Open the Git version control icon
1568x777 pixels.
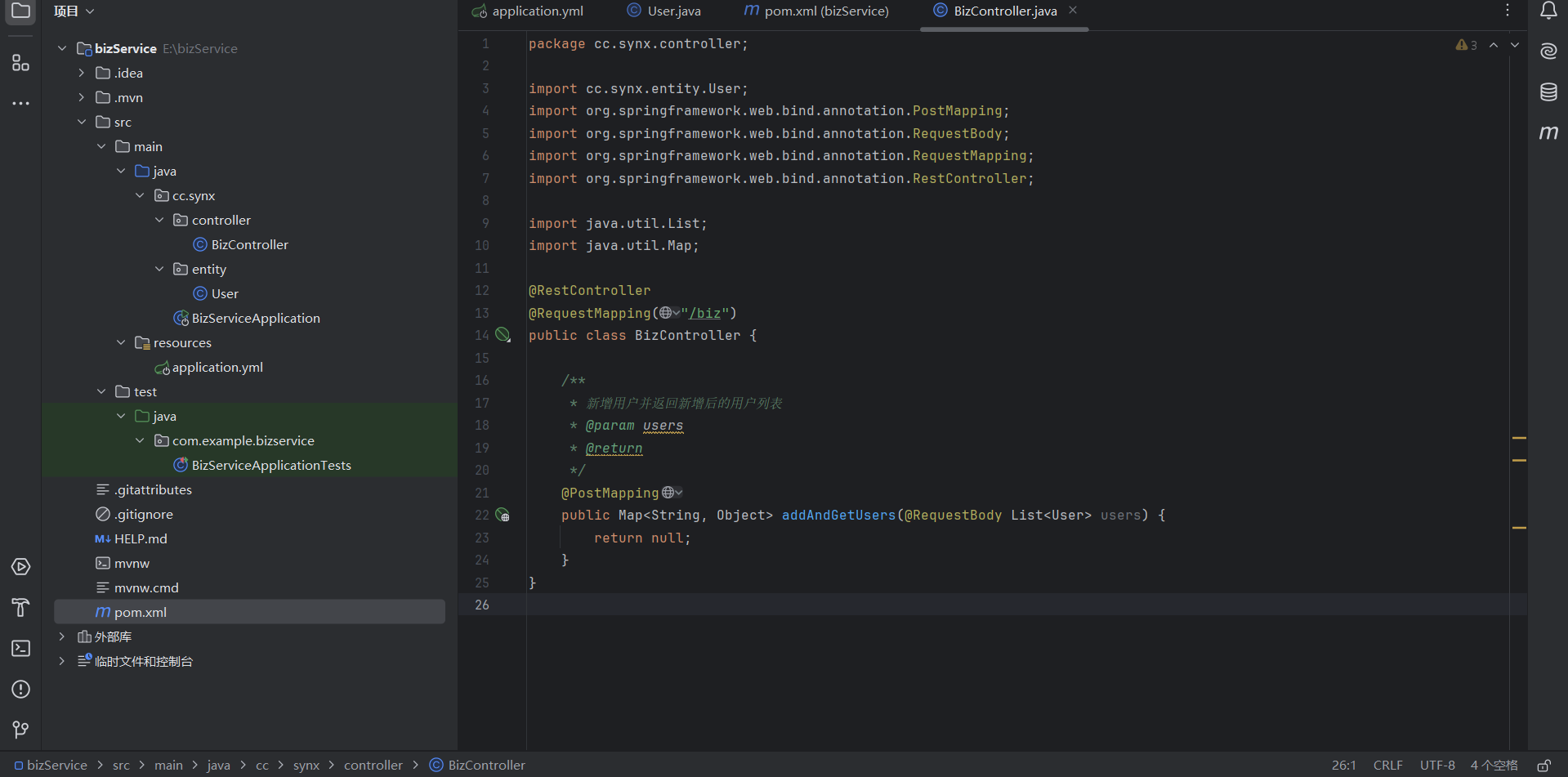click(x=20, y=730)
